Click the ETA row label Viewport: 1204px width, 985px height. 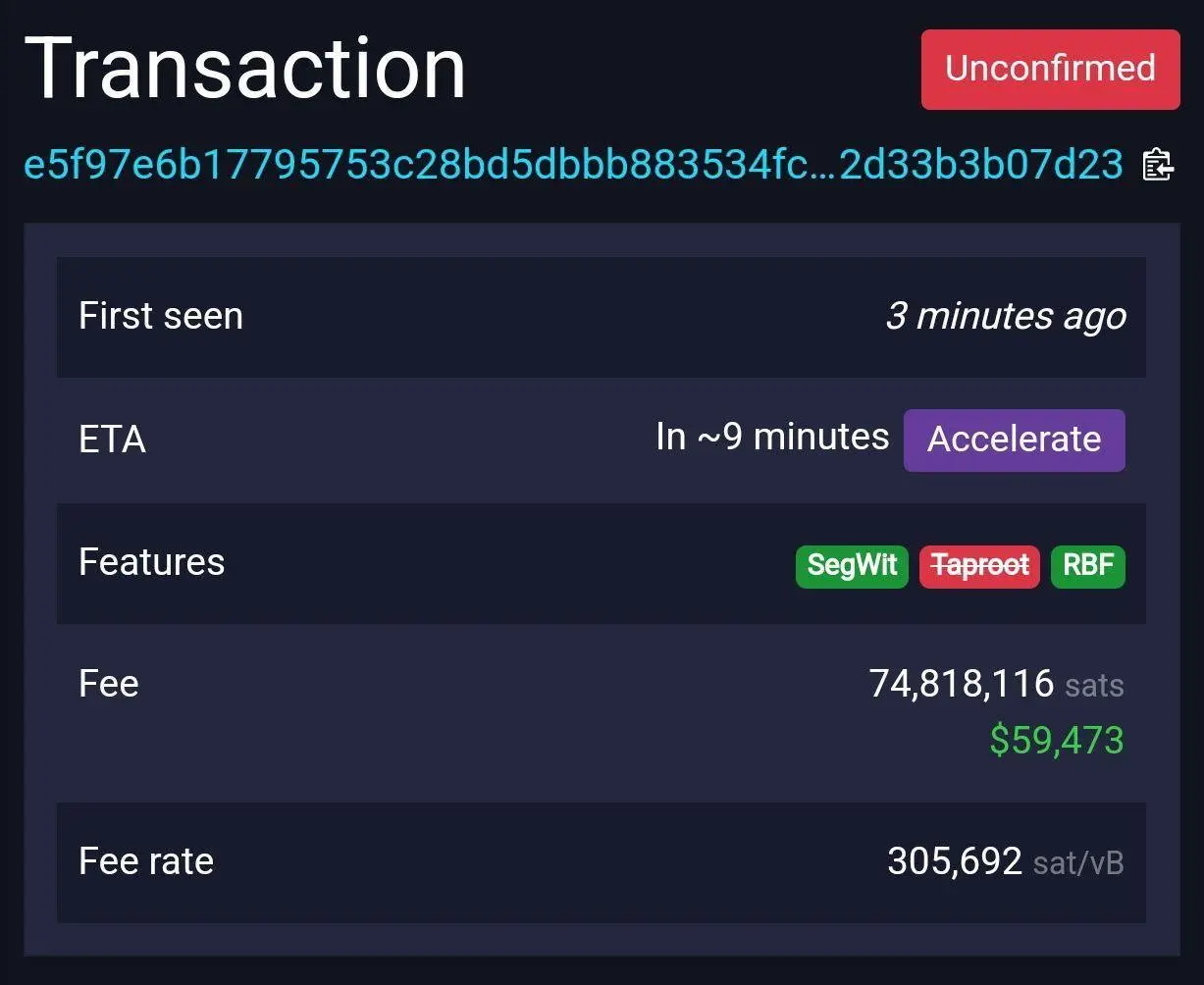(112, 439)
